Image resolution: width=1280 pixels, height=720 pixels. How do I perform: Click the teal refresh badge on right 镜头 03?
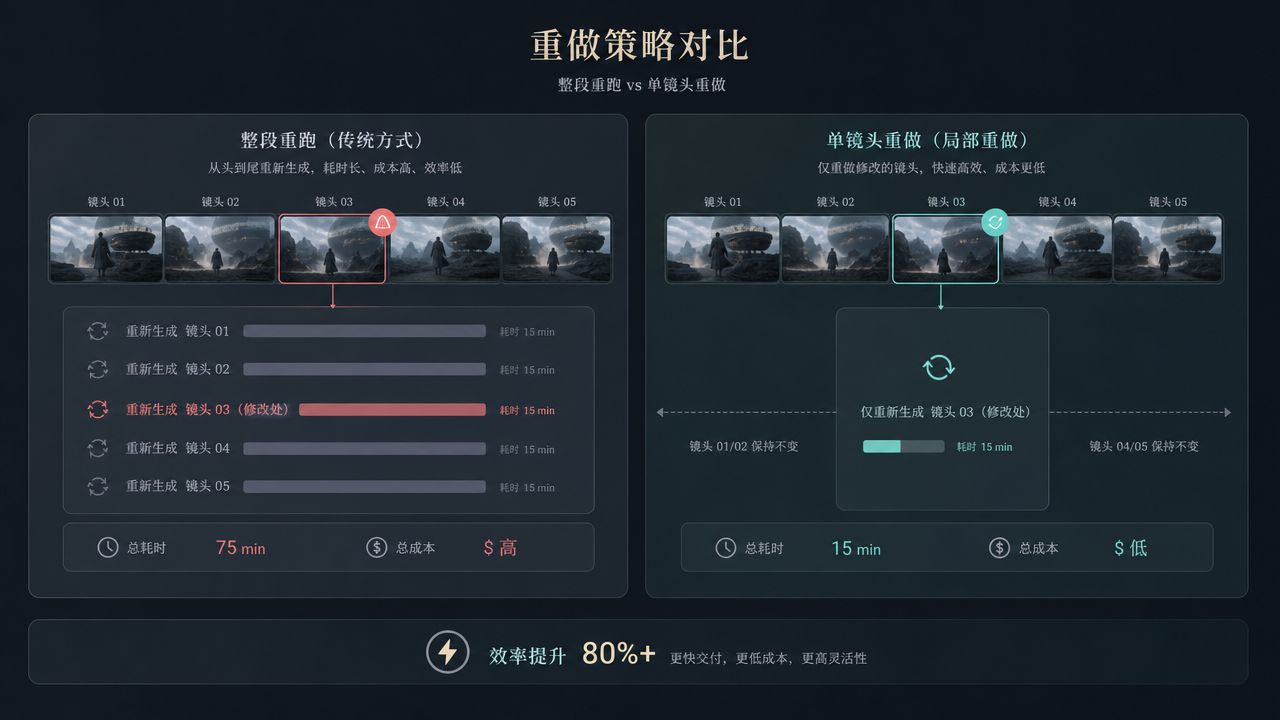[995, 222]
